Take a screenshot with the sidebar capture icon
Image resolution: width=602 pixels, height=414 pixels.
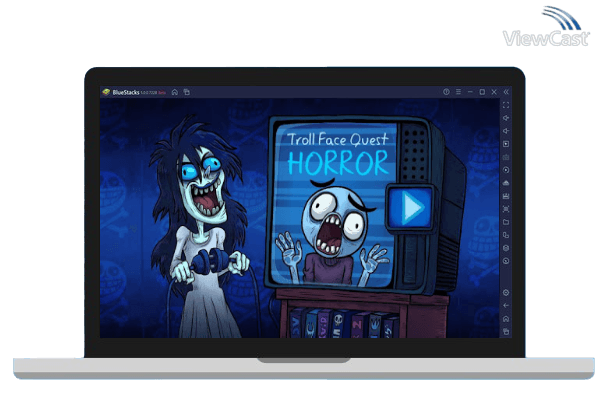[506, 209]
